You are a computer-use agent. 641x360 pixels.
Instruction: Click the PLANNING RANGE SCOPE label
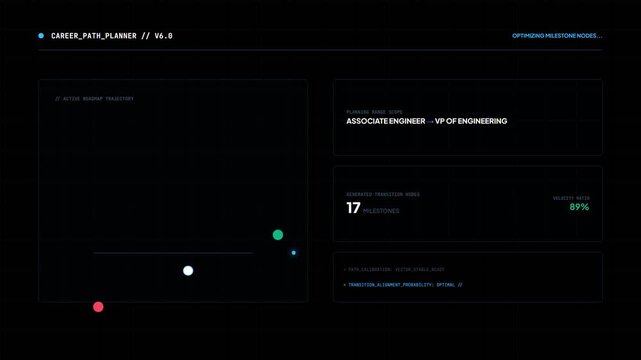[x=374, y=112]
